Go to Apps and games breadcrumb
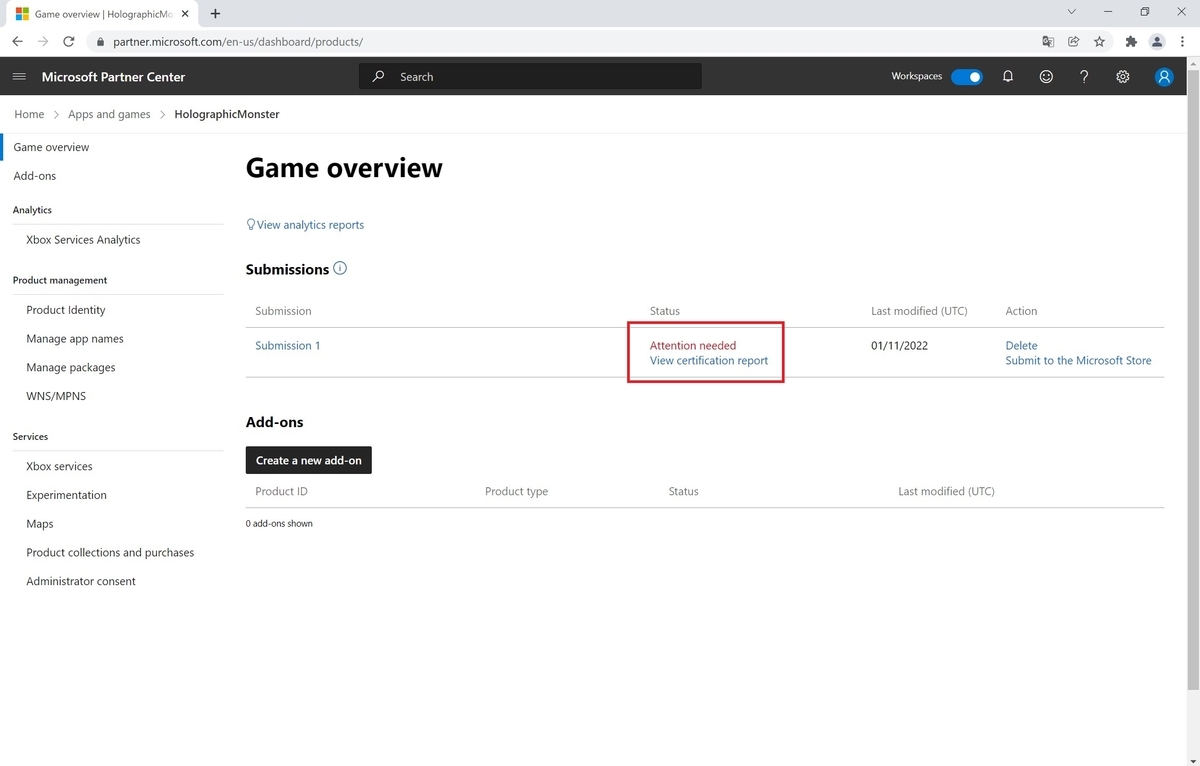The width and height of the screenshot is (1200, 766). pos(109,114)
